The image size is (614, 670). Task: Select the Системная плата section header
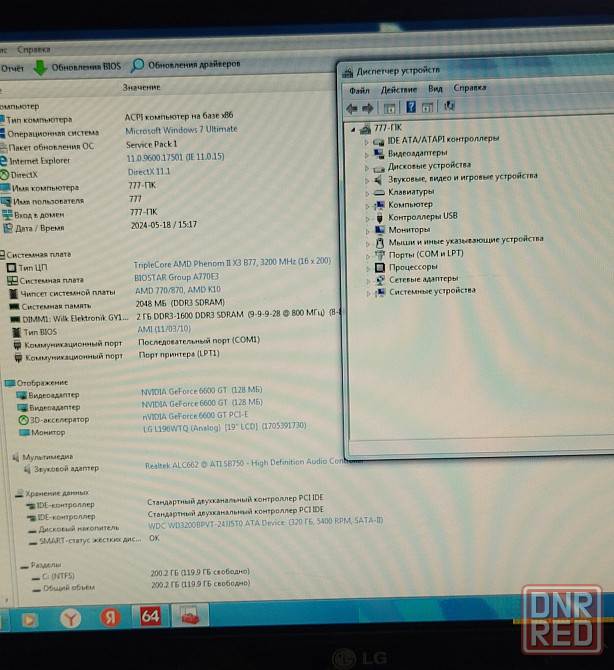(39, 255)
